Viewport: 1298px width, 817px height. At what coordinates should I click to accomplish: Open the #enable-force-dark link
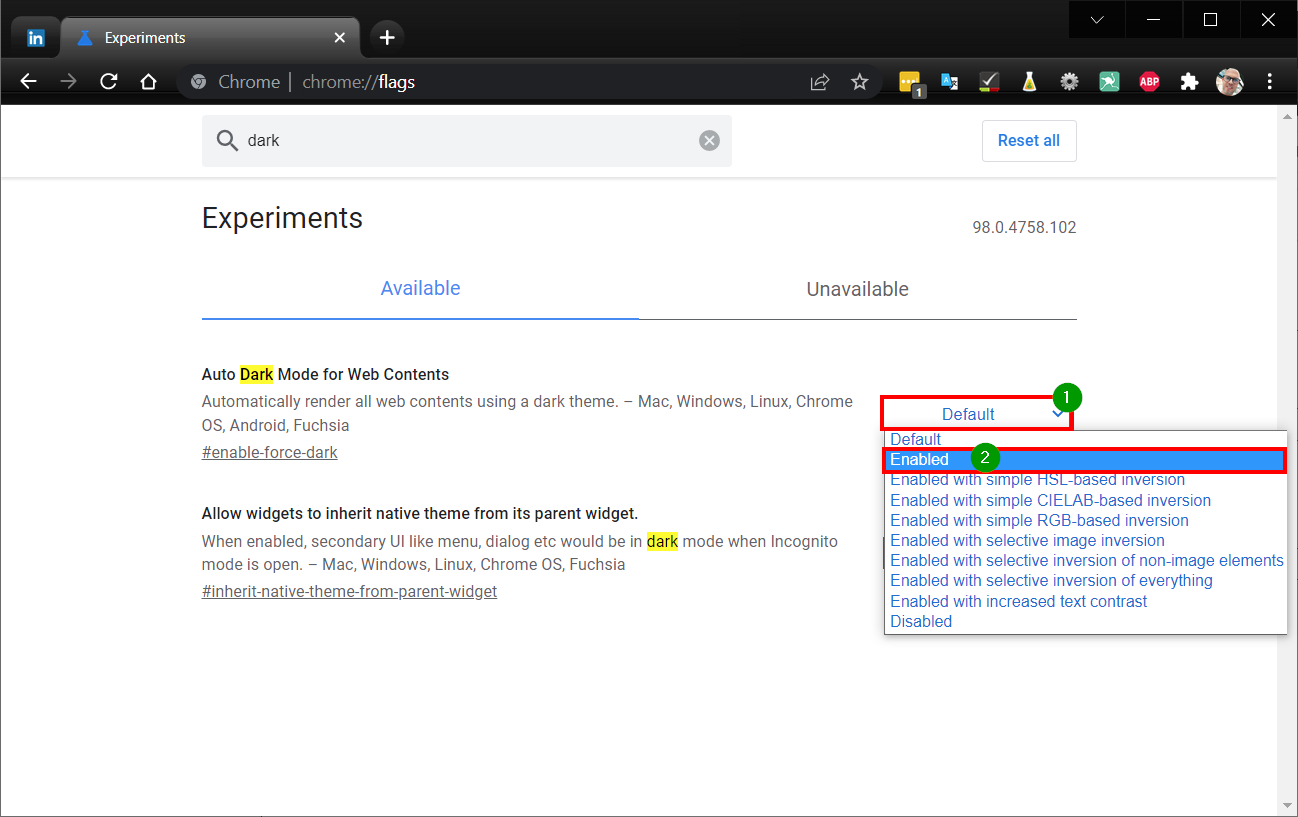coord(270,452)
